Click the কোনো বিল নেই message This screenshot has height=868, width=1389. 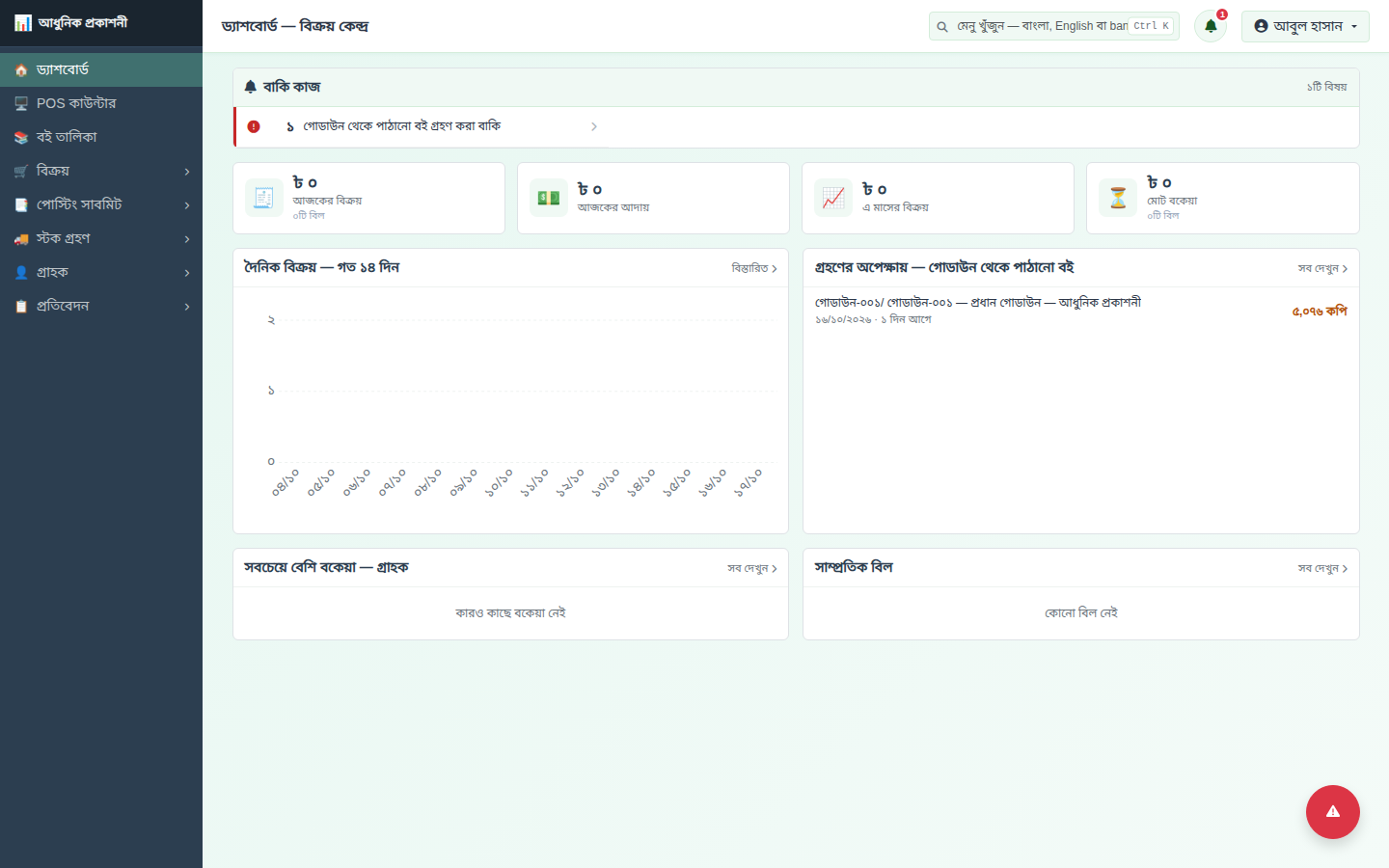pyautogui.click(x=1081, y=612)
